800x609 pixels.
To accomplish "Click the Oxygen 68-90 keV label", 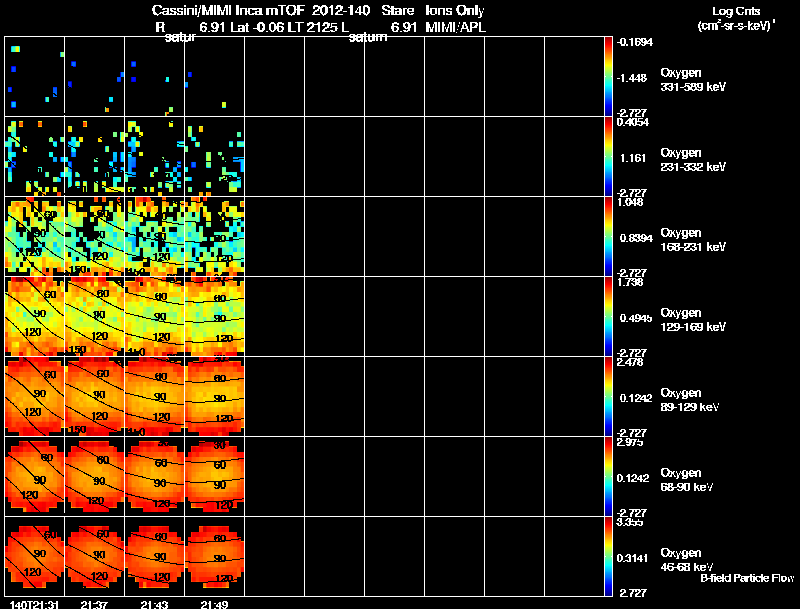I will pos(687,480).
